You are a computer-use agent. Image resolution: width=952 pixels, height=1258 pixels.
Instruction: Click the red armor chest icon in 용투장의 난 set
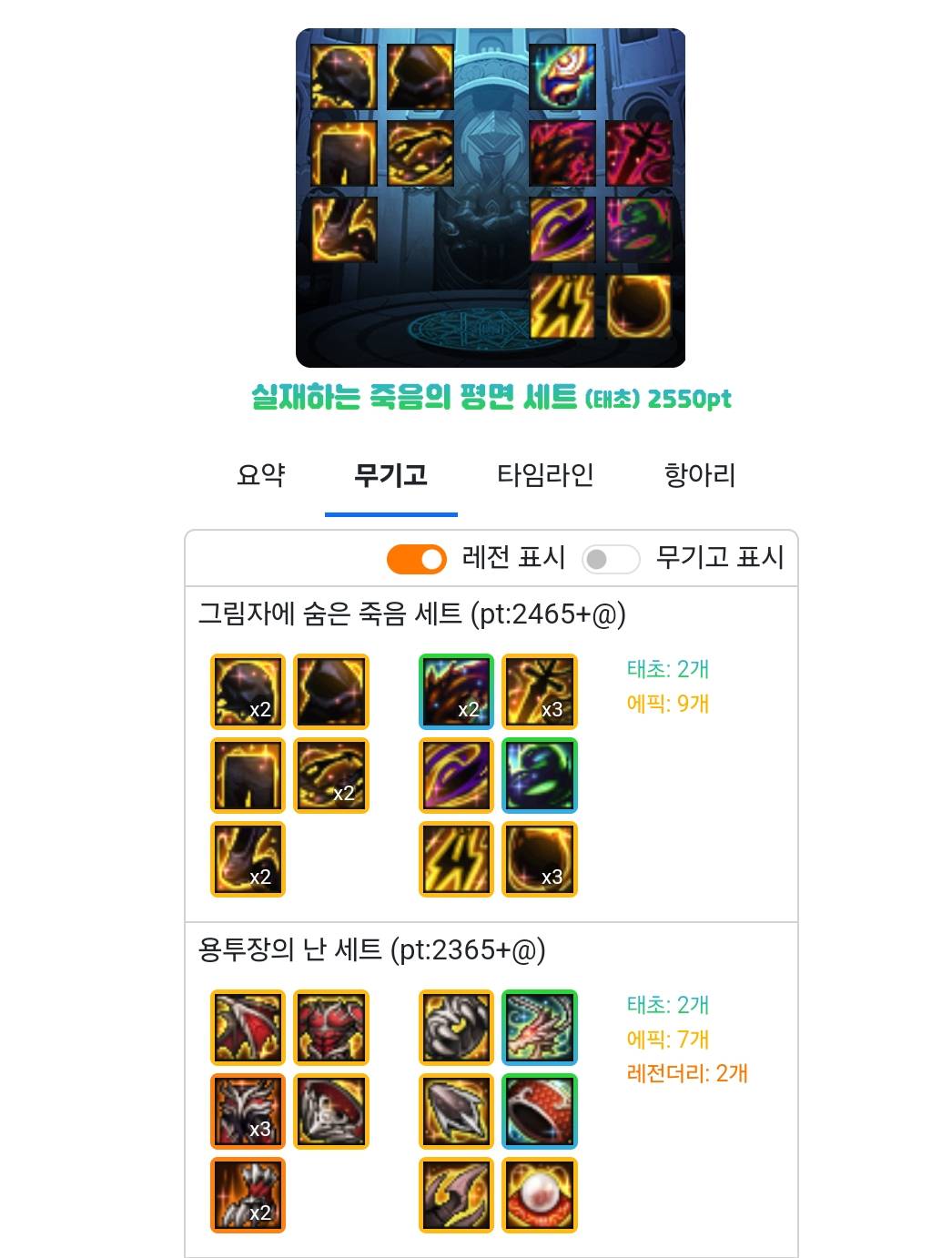coord(331,1027)
